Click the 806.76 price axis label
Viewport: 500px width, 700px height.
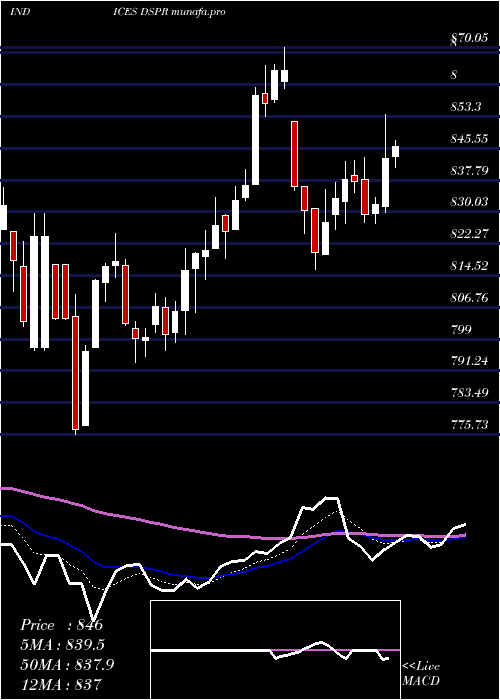[x=469, y=298]
